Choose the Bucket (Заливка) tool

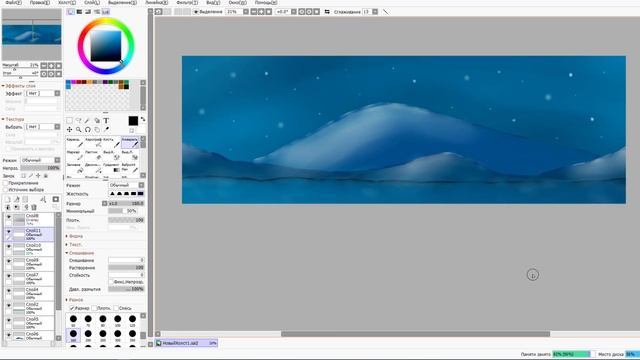click(x=75, y=167)
